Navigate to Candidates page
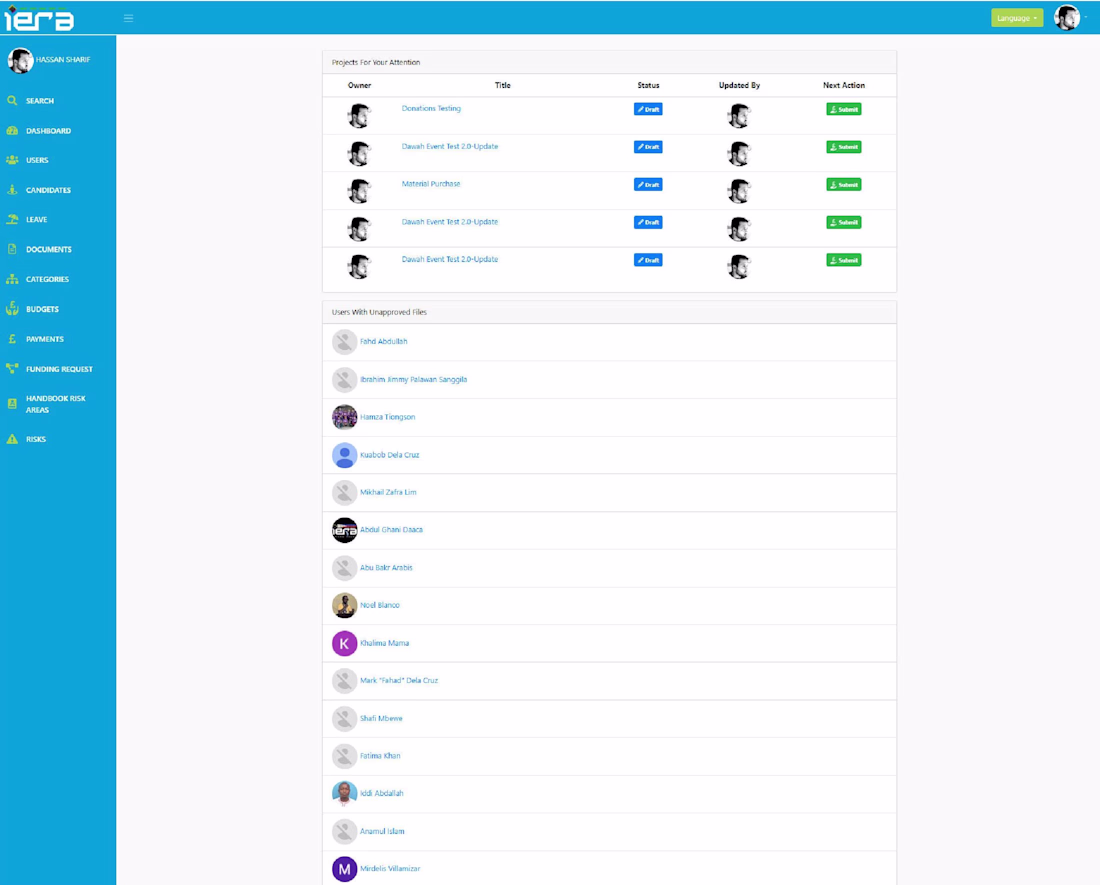This screenshot has width=1100, height=885. click(x=48, y=190)
